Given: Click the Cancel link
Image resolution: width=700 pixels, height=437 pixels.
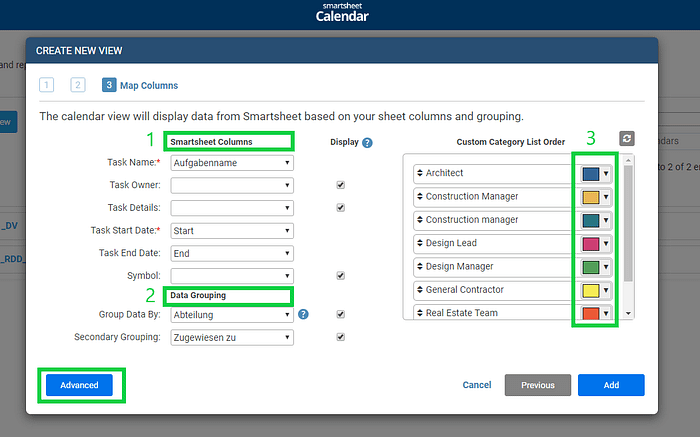Looking at the screenshot, I should [477, 385].
